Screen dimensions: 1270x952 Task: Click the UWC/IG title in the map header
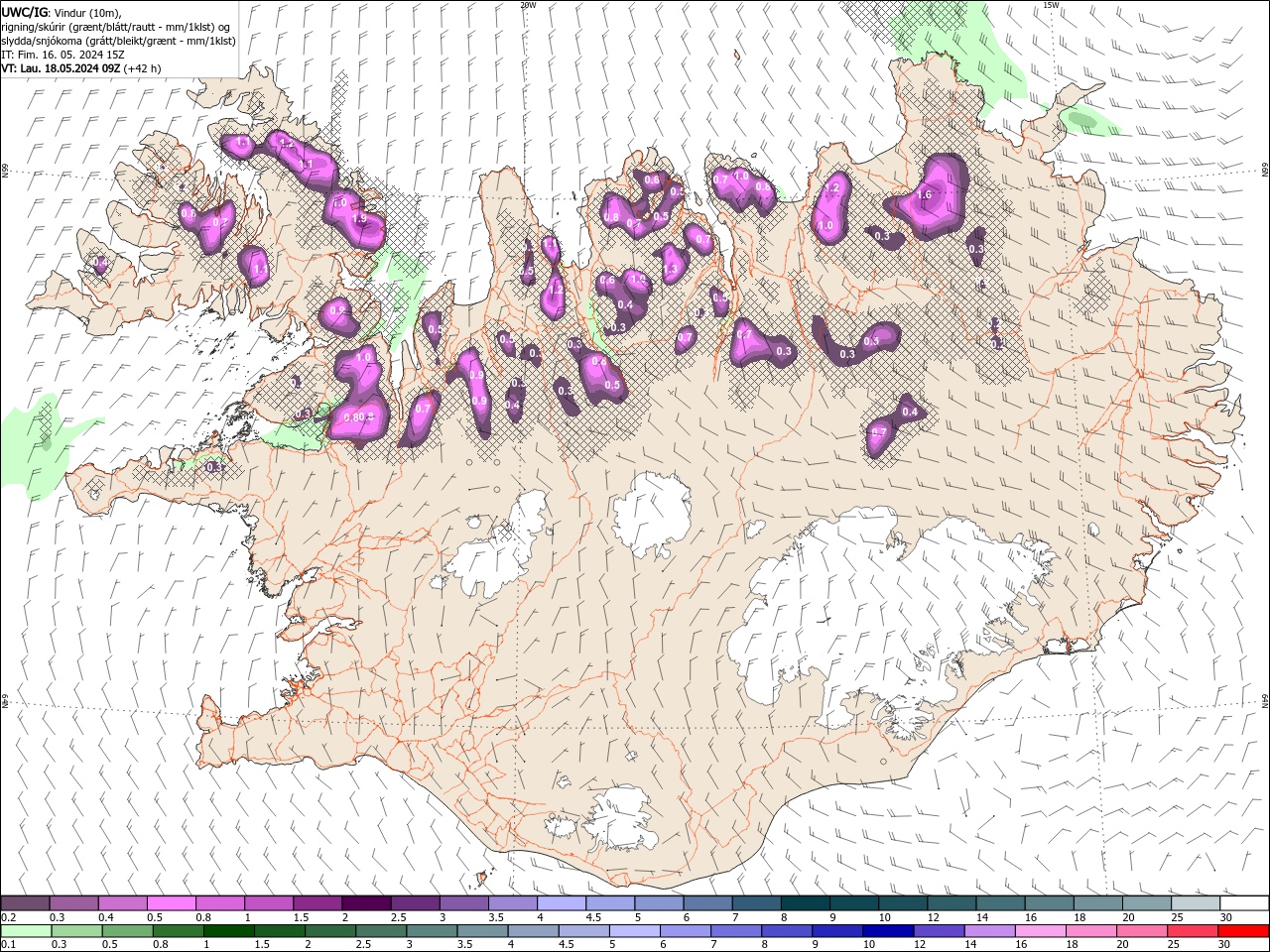click(24, 12)
